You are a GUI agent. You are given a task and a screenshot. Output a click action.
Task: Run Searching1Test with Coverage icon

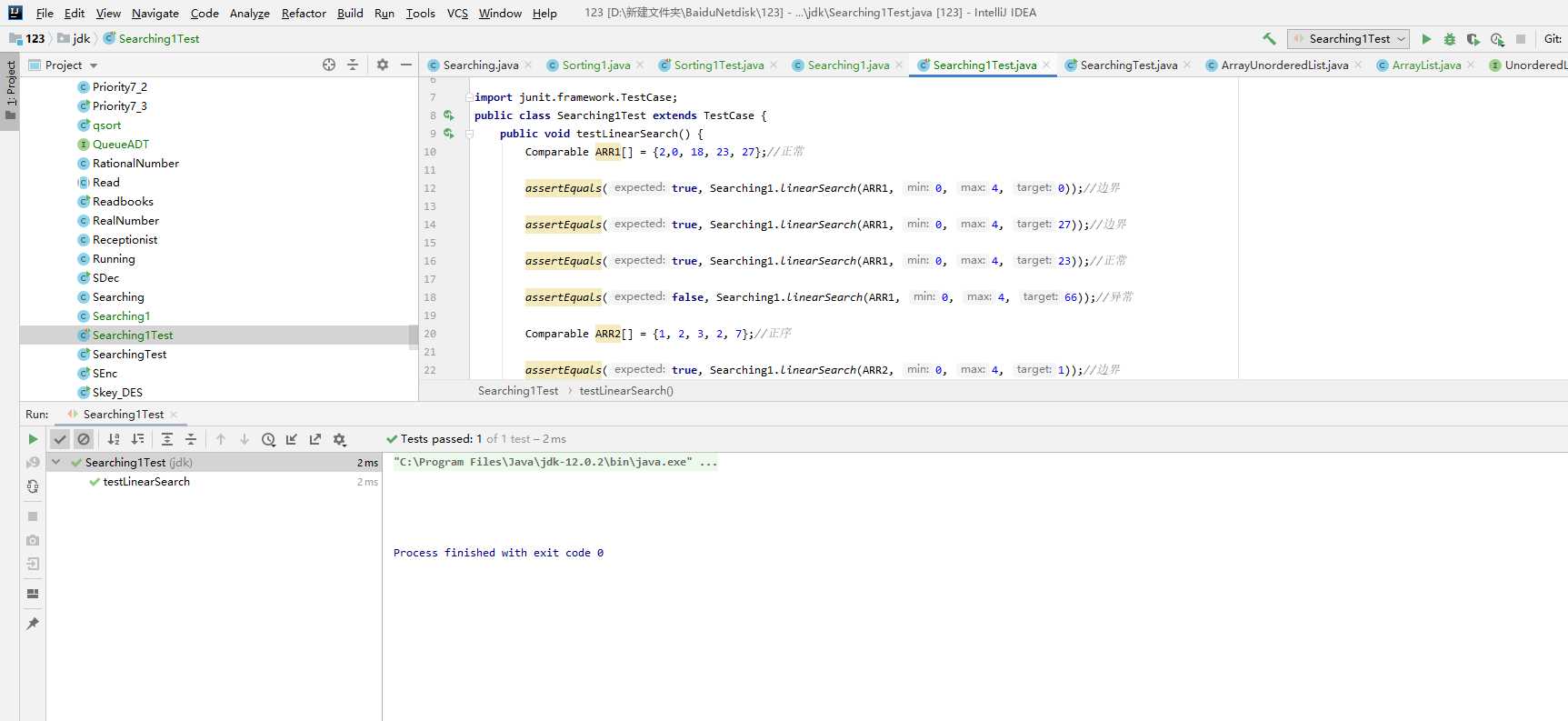pyautogui.click(x=1473, y=39)
